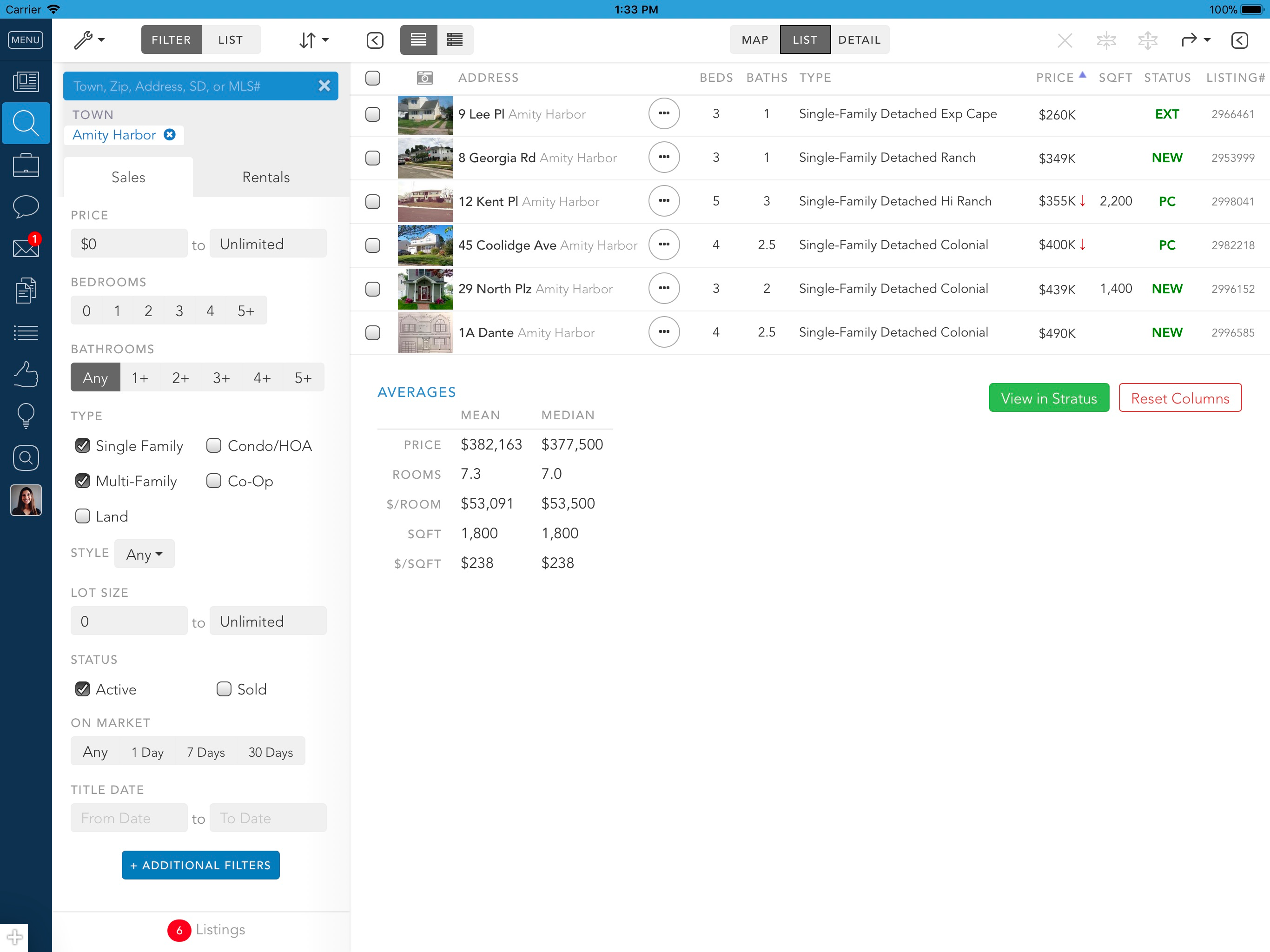Enable the Sold status checkbox
The width and height of the screenshot is (1270, 952).
[224, 689]
